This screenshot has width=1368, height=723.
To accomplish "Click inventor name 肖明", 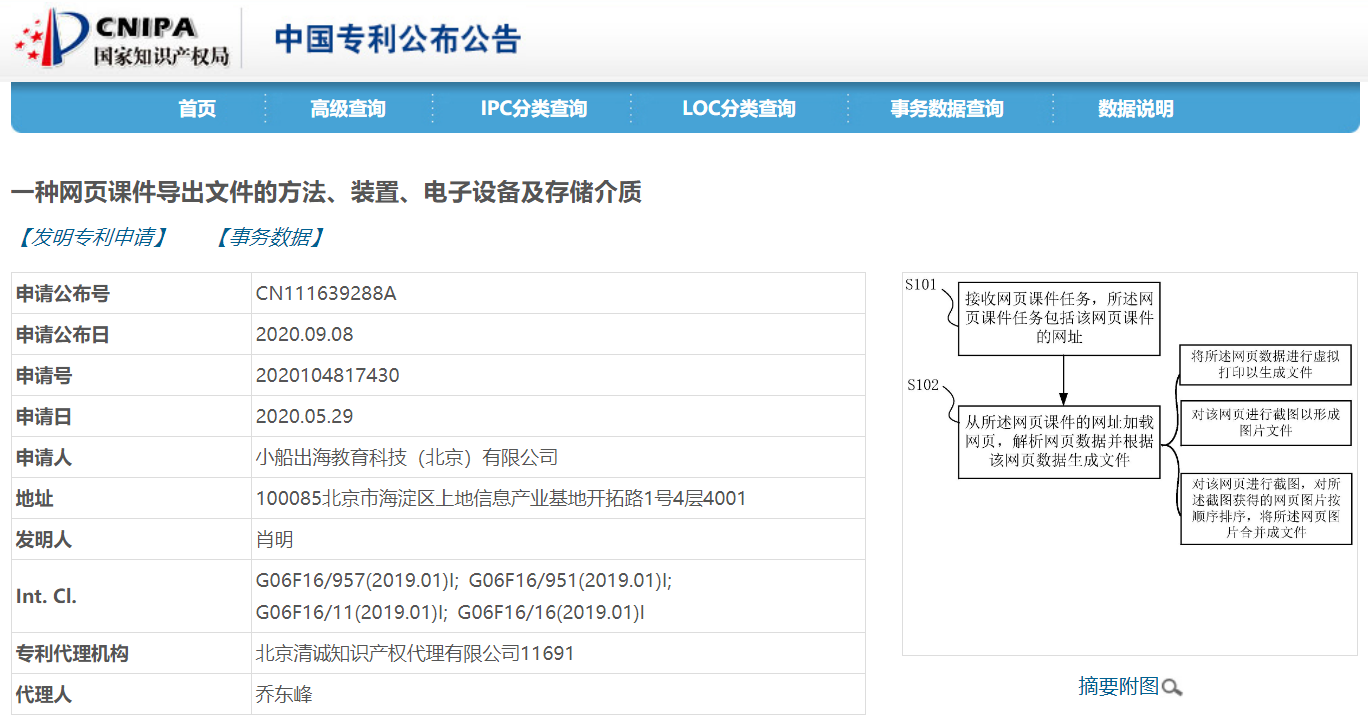I will point(275,539).
